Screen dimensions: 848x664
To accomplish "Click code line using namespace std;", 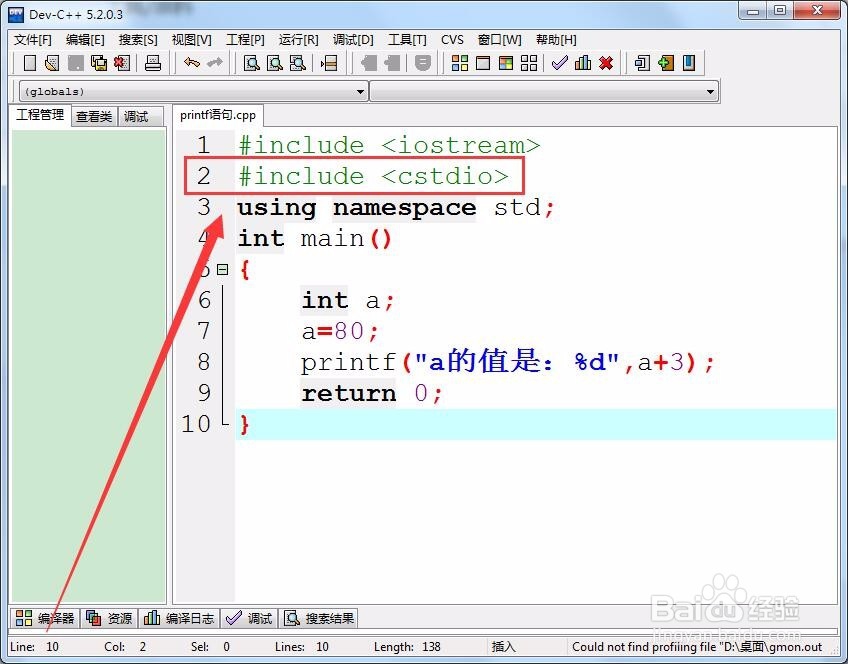I will tap(396, 208).
